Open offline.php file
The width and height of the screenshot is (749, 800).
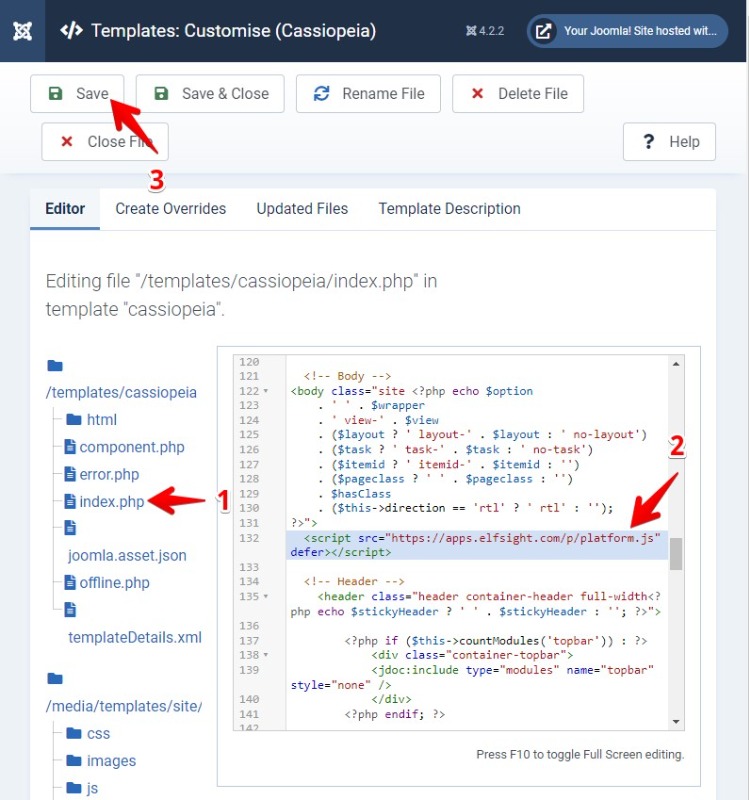(114, 583)
